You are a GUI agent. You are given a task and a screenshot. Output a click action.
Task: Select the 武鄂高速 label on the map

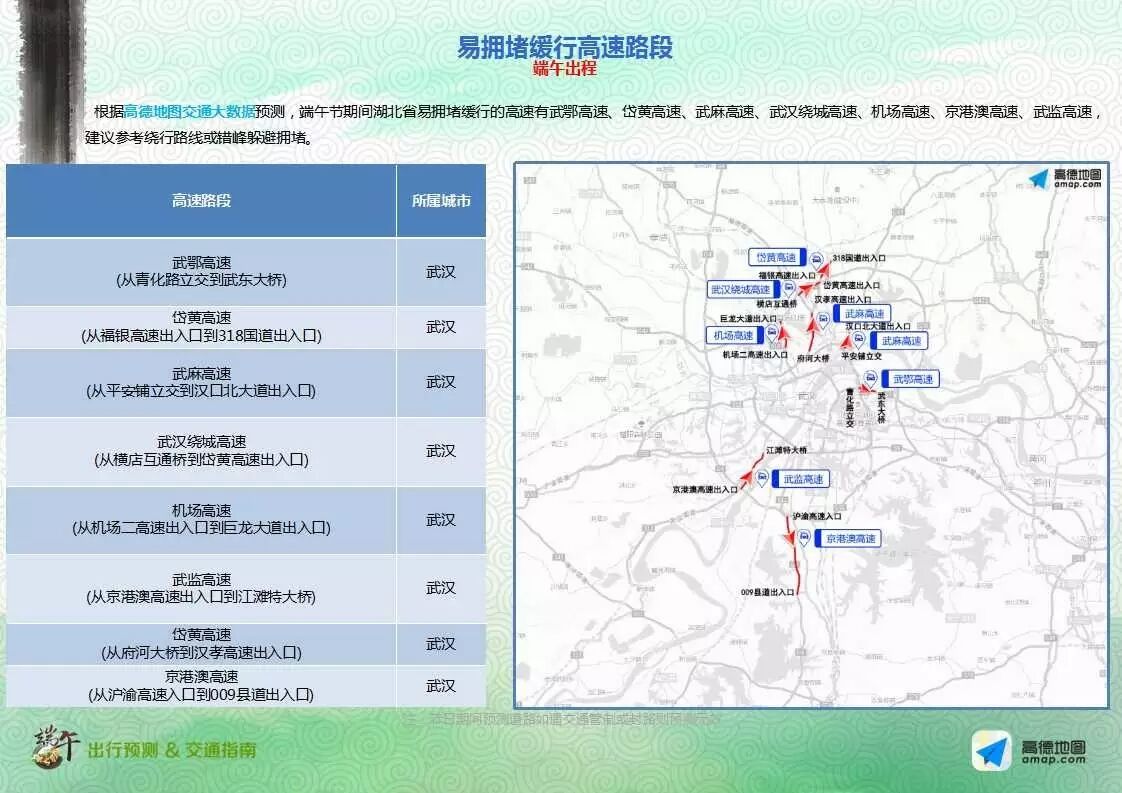[x=910, y=379]
